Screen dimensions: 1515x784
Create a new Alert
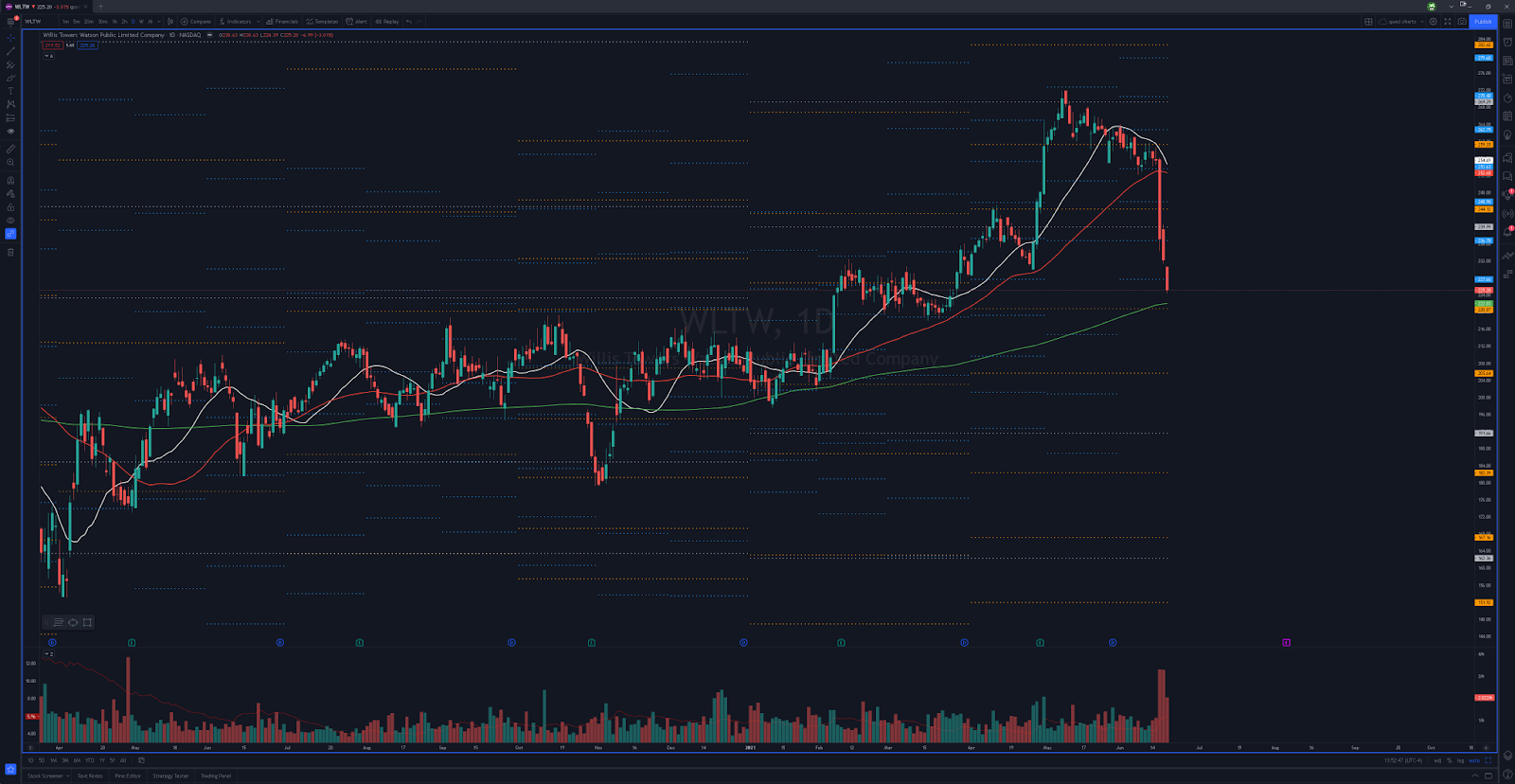(x=357, y=21)
